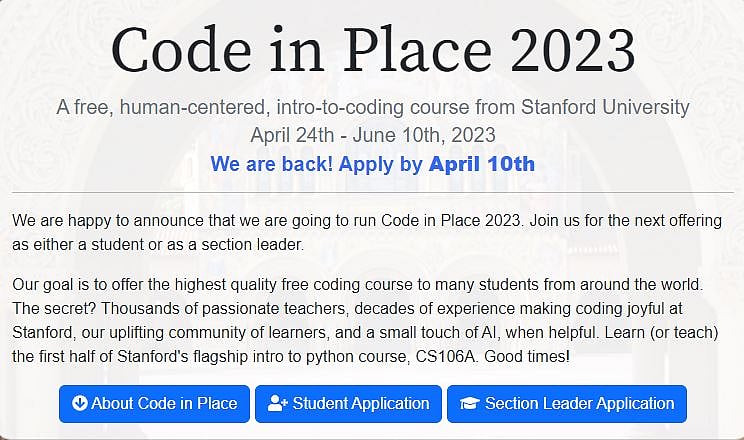Image resolution: width=744 pixels, height=440 pixels.
Task: Open the About Code in Place button
Action: click(154, 404)
